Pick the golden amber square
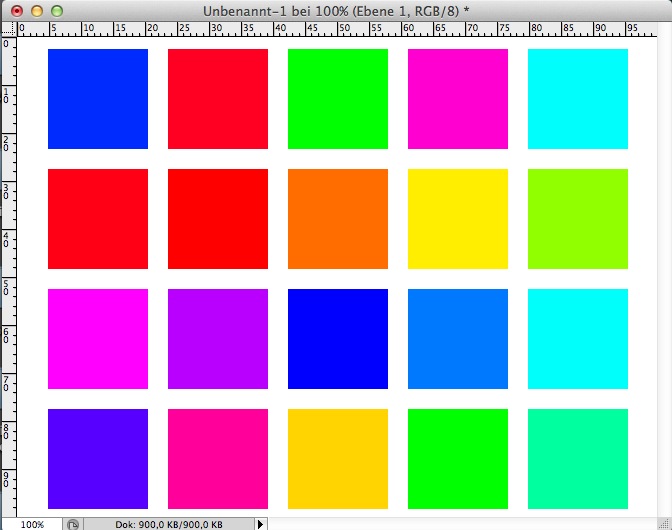672x530 pixels. pyautogui.click(x=337, y=459)
